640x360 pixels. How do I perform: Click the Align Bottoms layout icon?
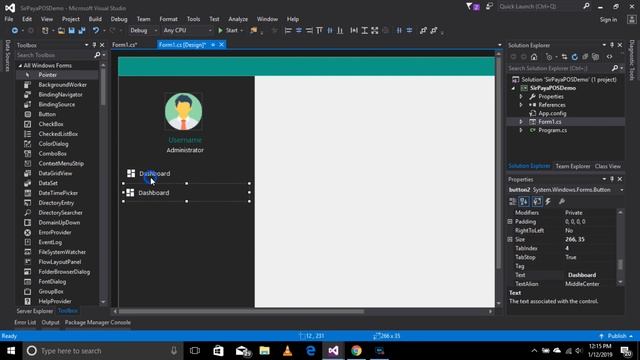click(x=340, y=31)
